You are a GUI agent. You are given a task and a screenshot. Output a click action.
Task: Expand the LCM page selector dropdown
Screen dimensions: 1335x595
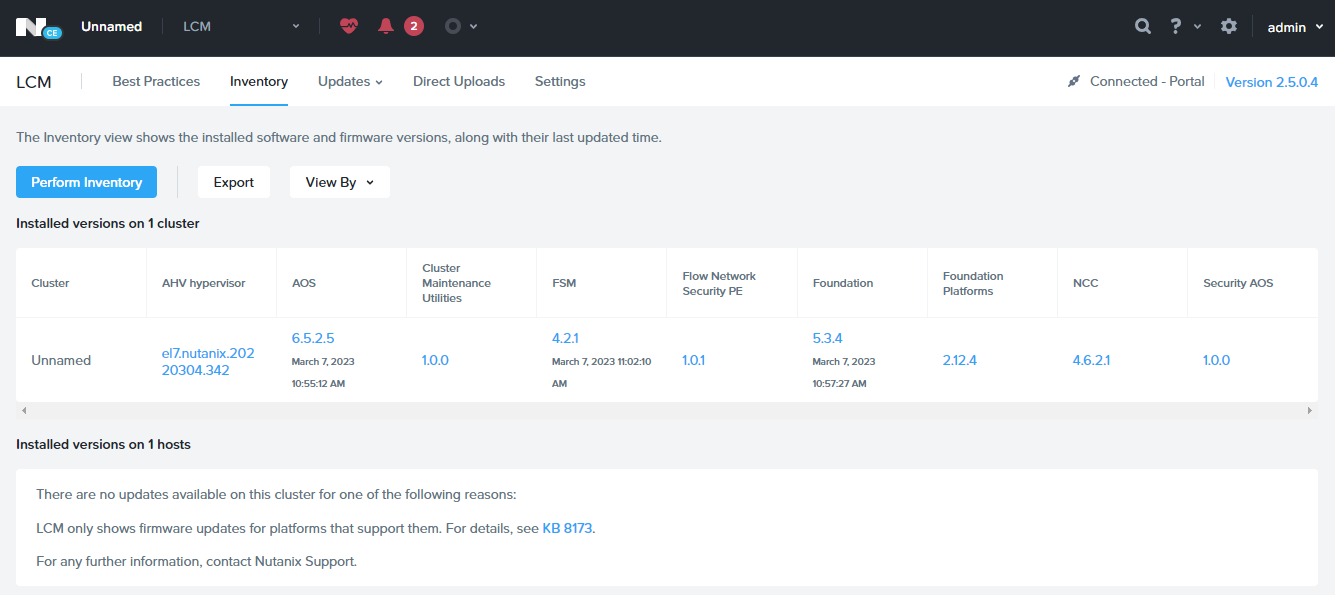click(241, 27)
